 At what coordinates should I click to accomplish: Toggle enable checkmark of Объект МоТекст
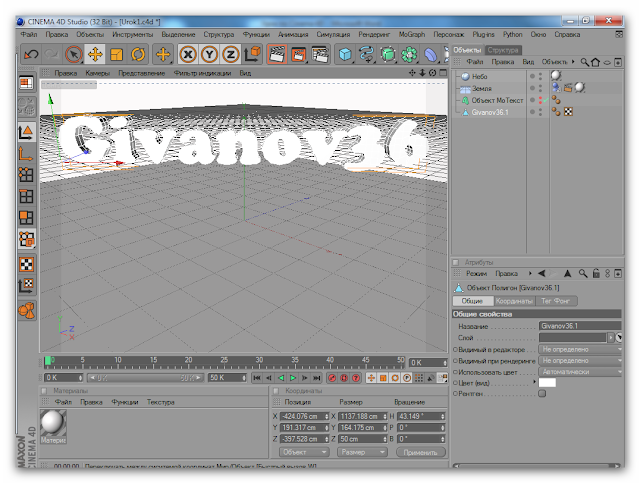545,100
